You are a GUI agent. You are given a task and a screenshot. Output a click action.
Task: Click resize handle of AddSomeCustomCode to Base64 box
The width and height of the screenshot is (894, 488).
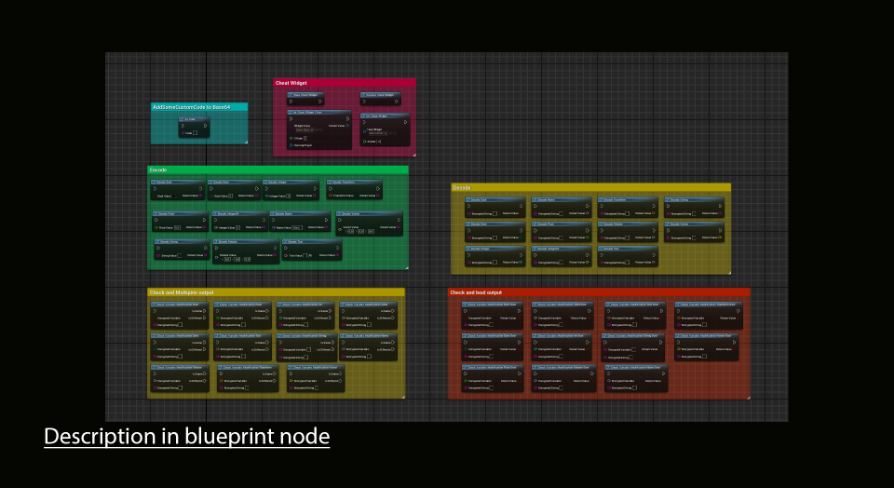244,141
